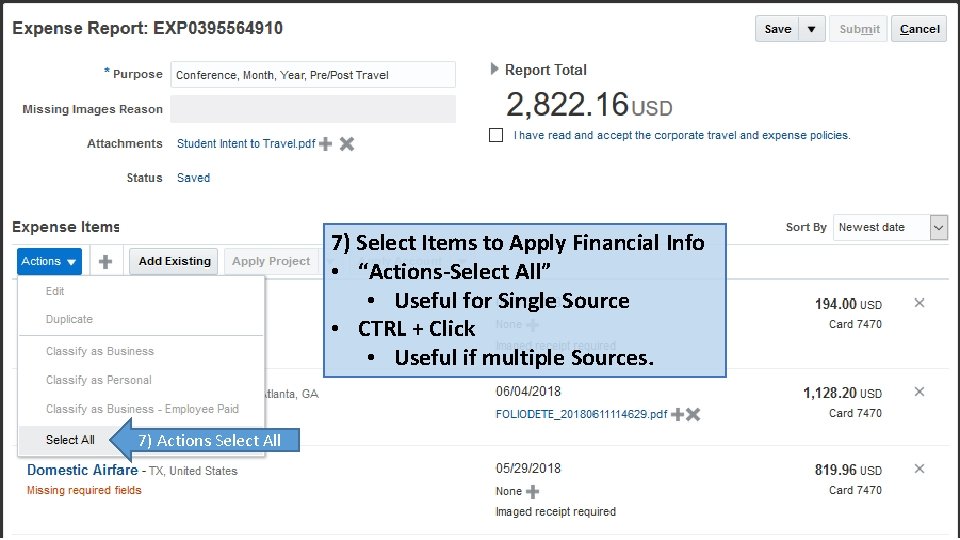Cancel the expense report

[919, 29]
